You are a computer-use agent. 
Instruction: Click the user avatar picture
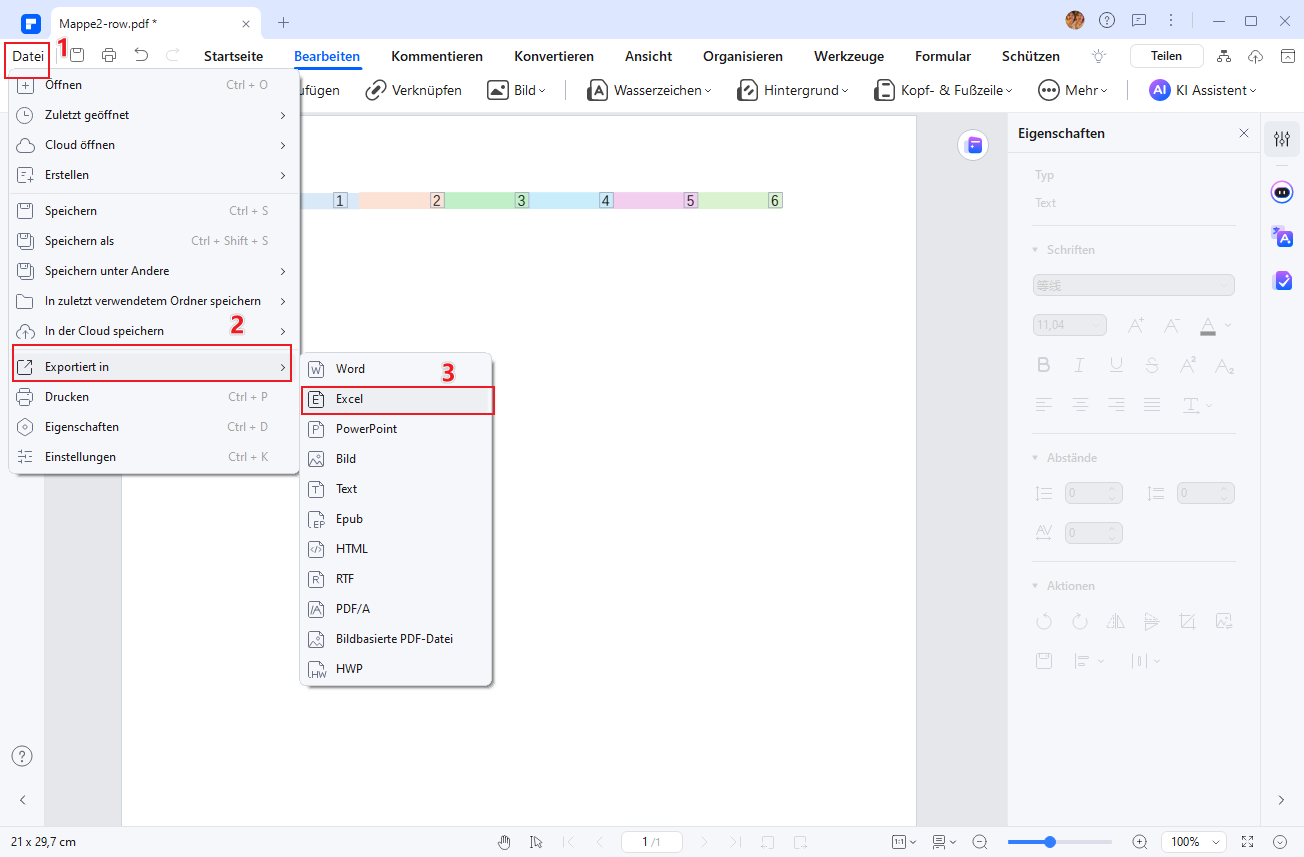point(1075,20)
